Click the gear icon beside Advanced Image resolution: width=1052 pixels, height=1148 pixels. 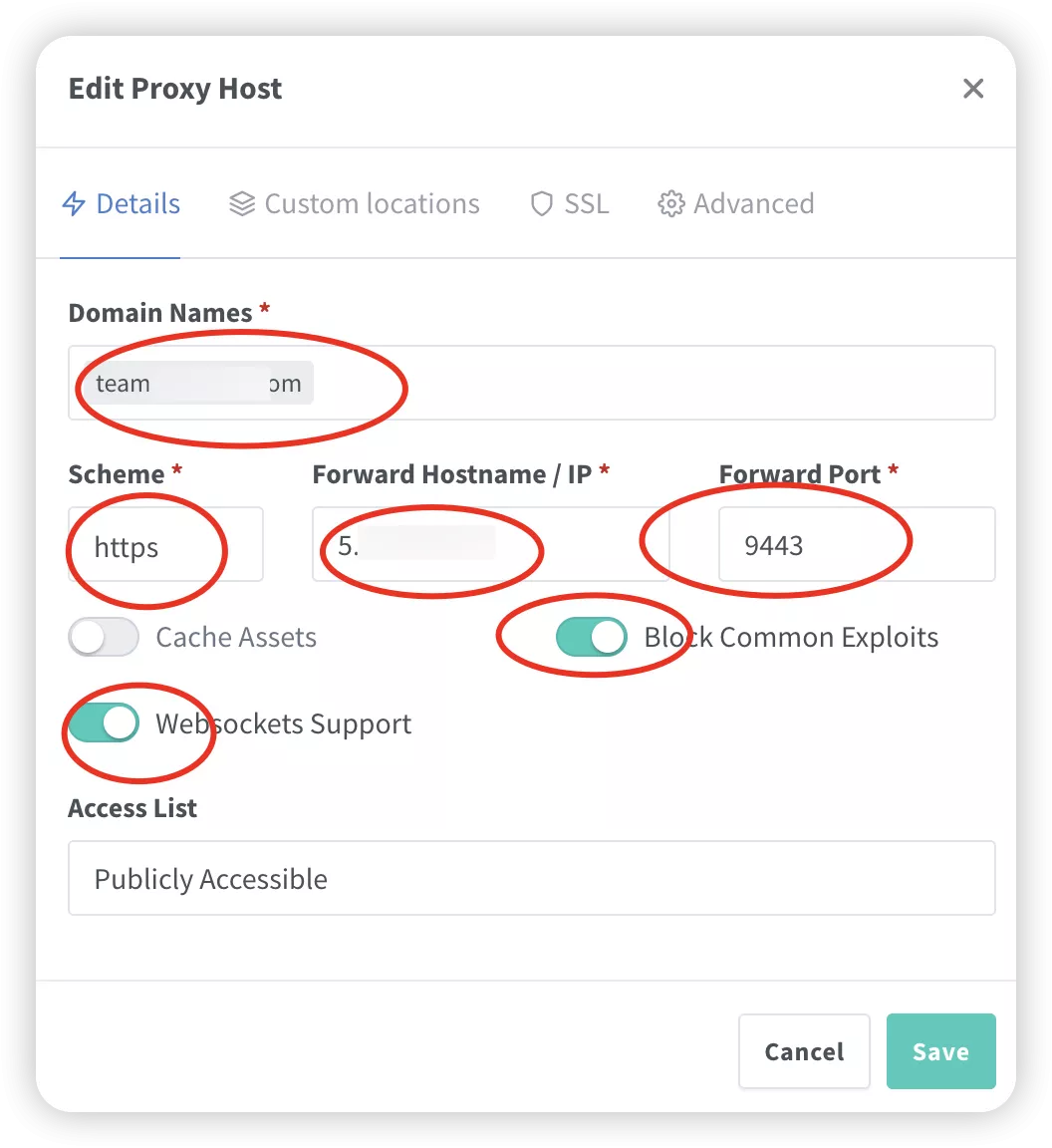point(670,203)
